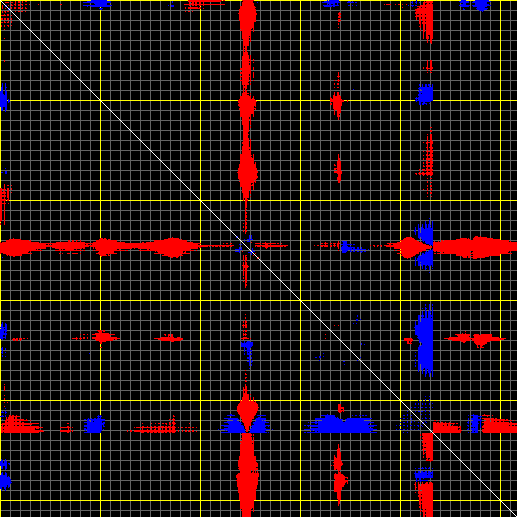Click the largest red bulge on the left horizontal band

[x=173, y=247]
